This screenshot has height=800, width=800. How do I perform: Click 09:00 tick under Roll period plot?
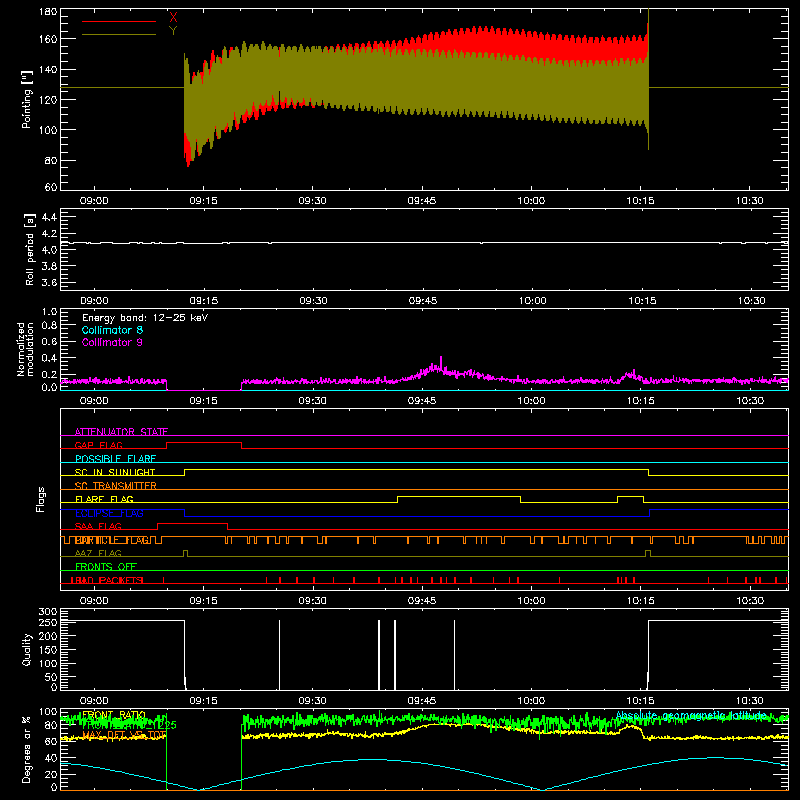[x=94, y=301]
